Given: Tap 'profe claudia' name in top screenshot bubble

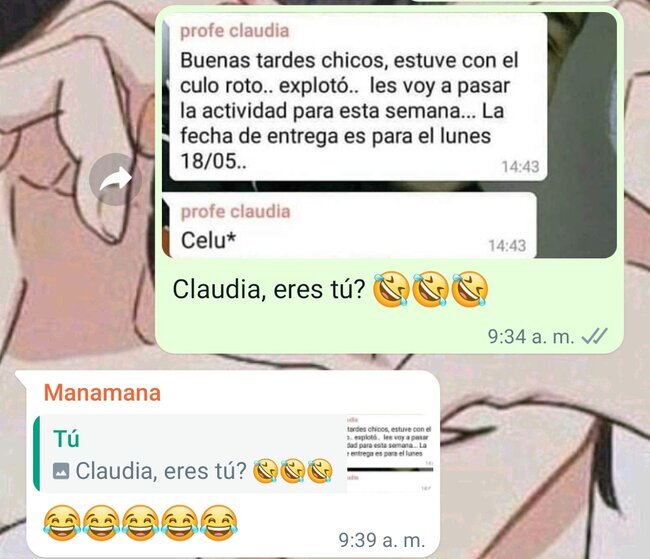Looking at the screenshot, I should 234,31.
